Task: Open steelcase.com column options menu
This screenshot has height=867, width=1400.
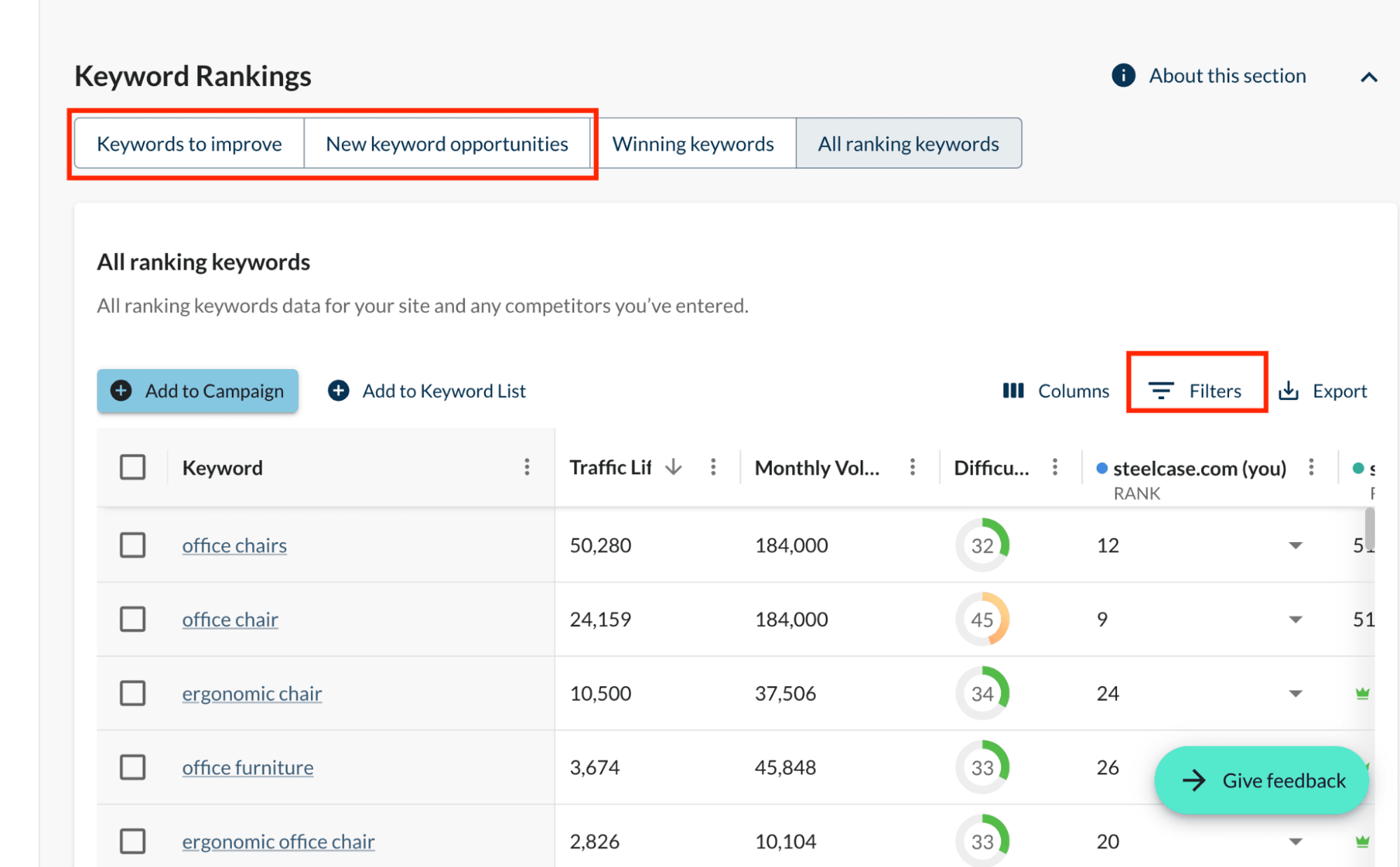Action: (1311, 467)
